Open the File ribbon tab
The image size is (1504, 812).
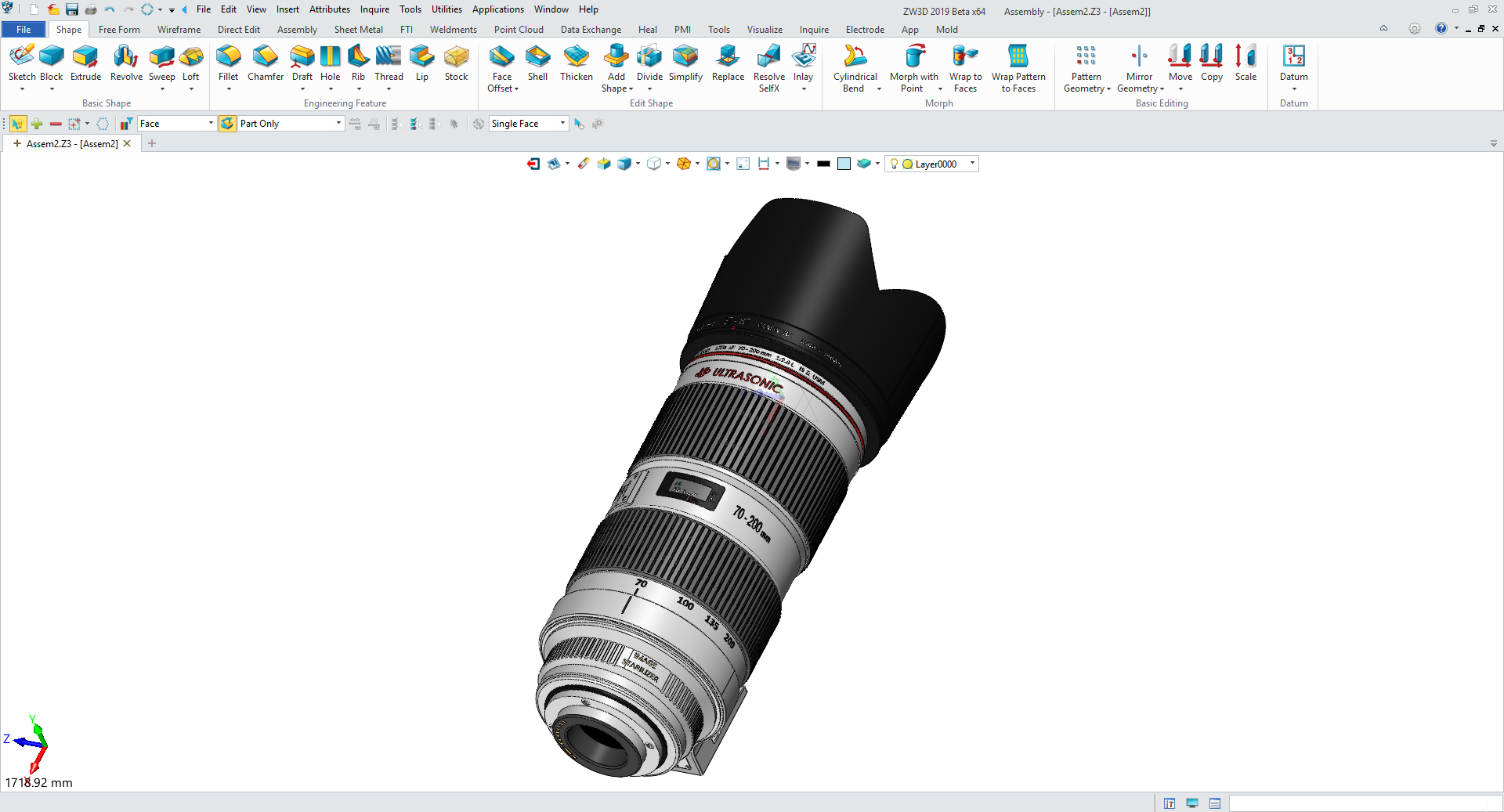pos(23,30)
